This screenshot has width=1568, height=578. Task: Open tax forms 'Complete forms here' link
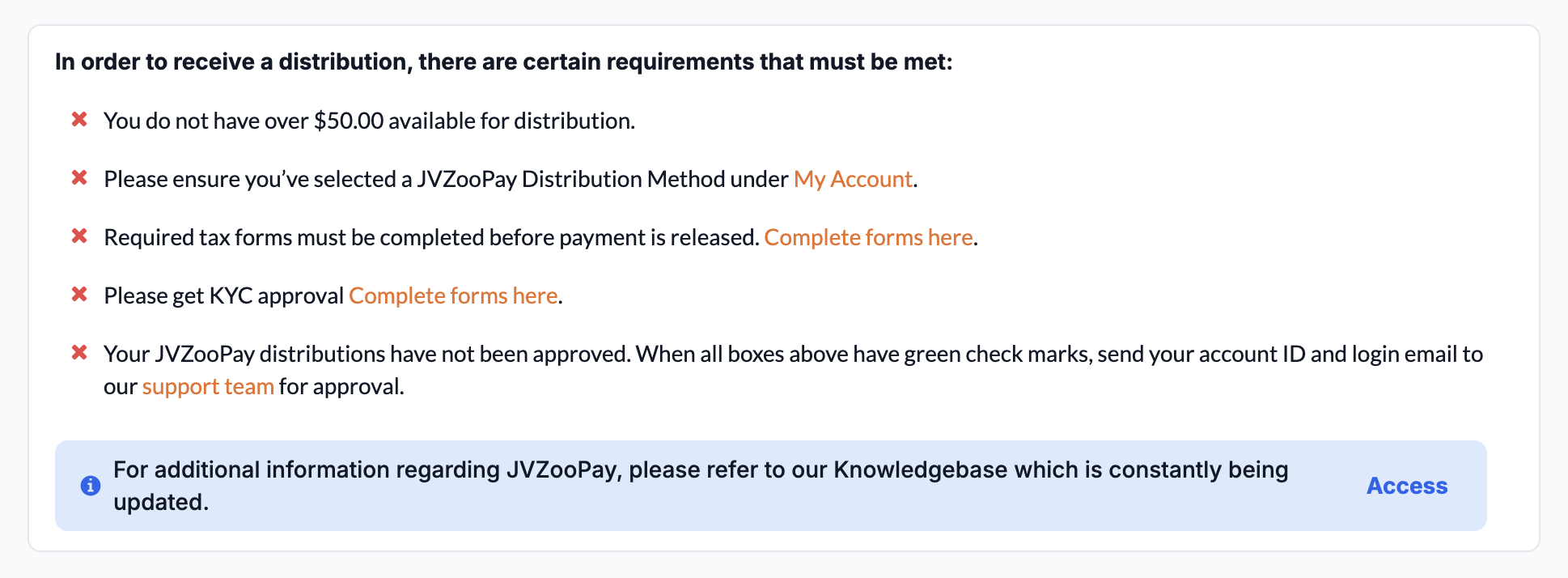pos(868,237)
